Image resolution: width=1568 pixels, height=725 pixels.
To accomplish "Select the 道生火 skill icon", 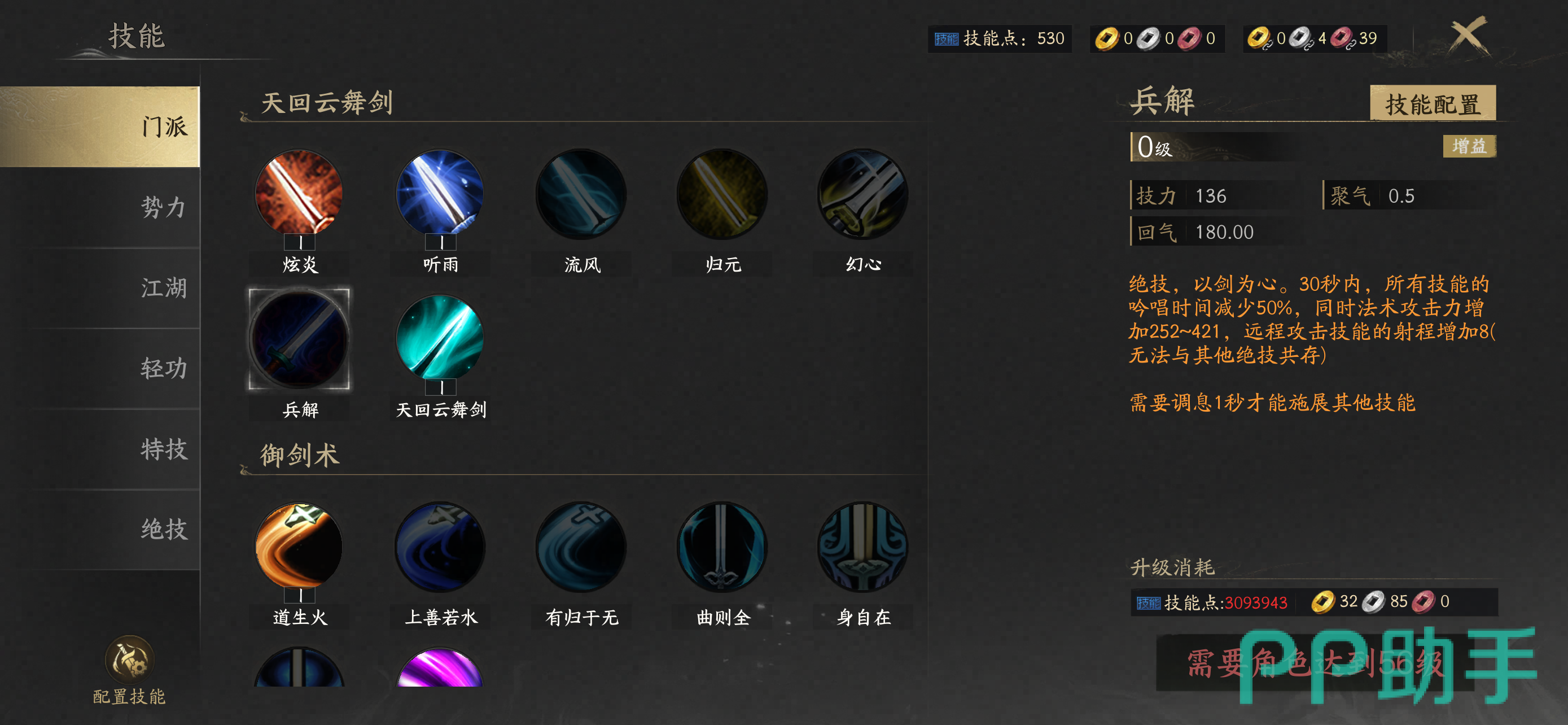I will tap(299, 547).
